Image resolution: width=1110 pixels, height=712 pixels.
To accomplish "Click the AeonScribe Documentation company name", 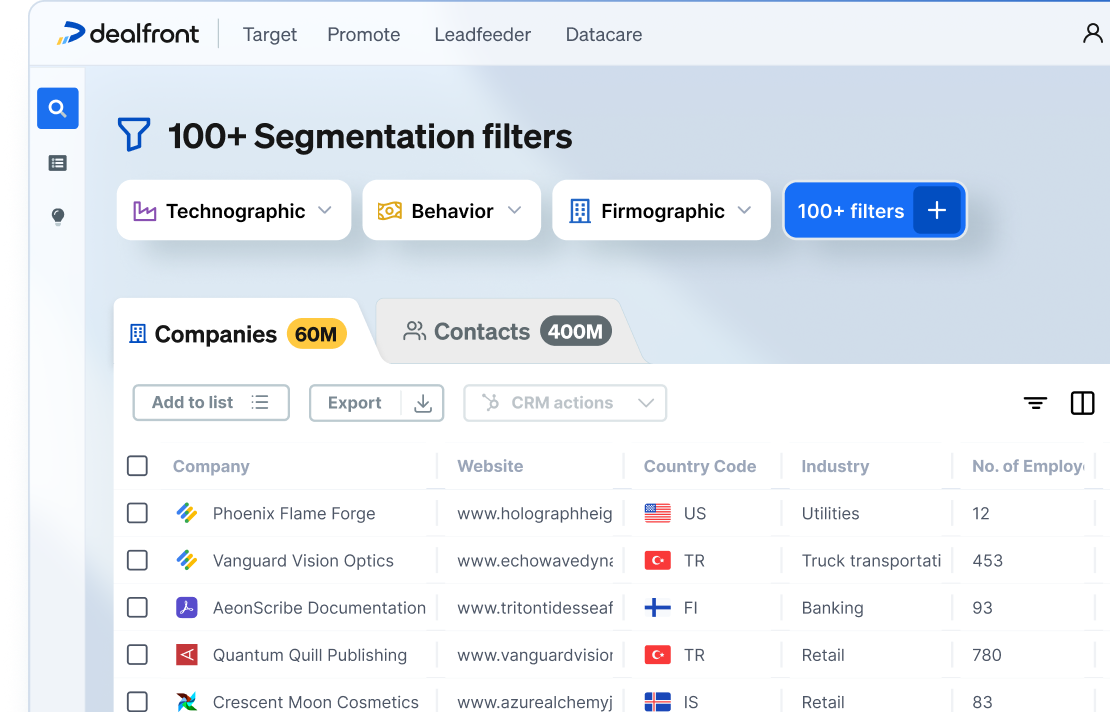I will 319,608.
